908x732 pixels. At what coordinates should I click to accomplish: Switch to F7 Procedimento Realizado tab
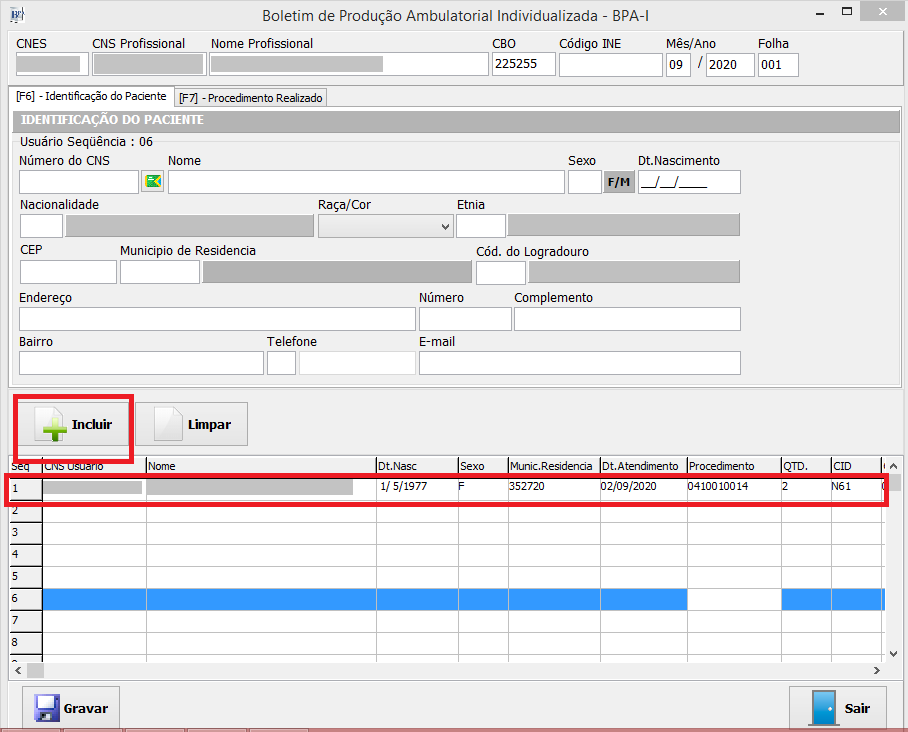tap(252, 98)
